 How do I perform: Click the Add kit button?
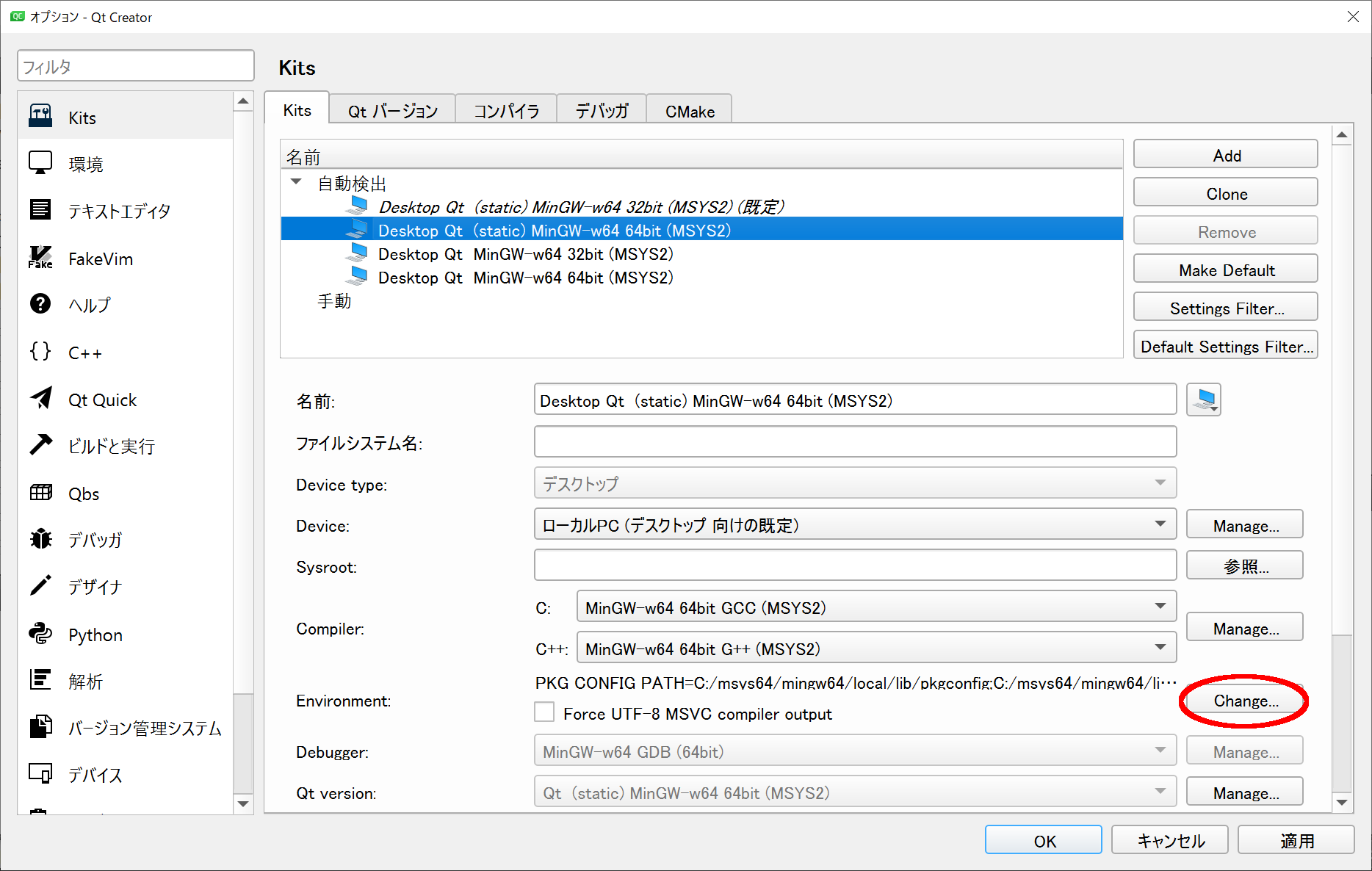tap(1226, 155)
